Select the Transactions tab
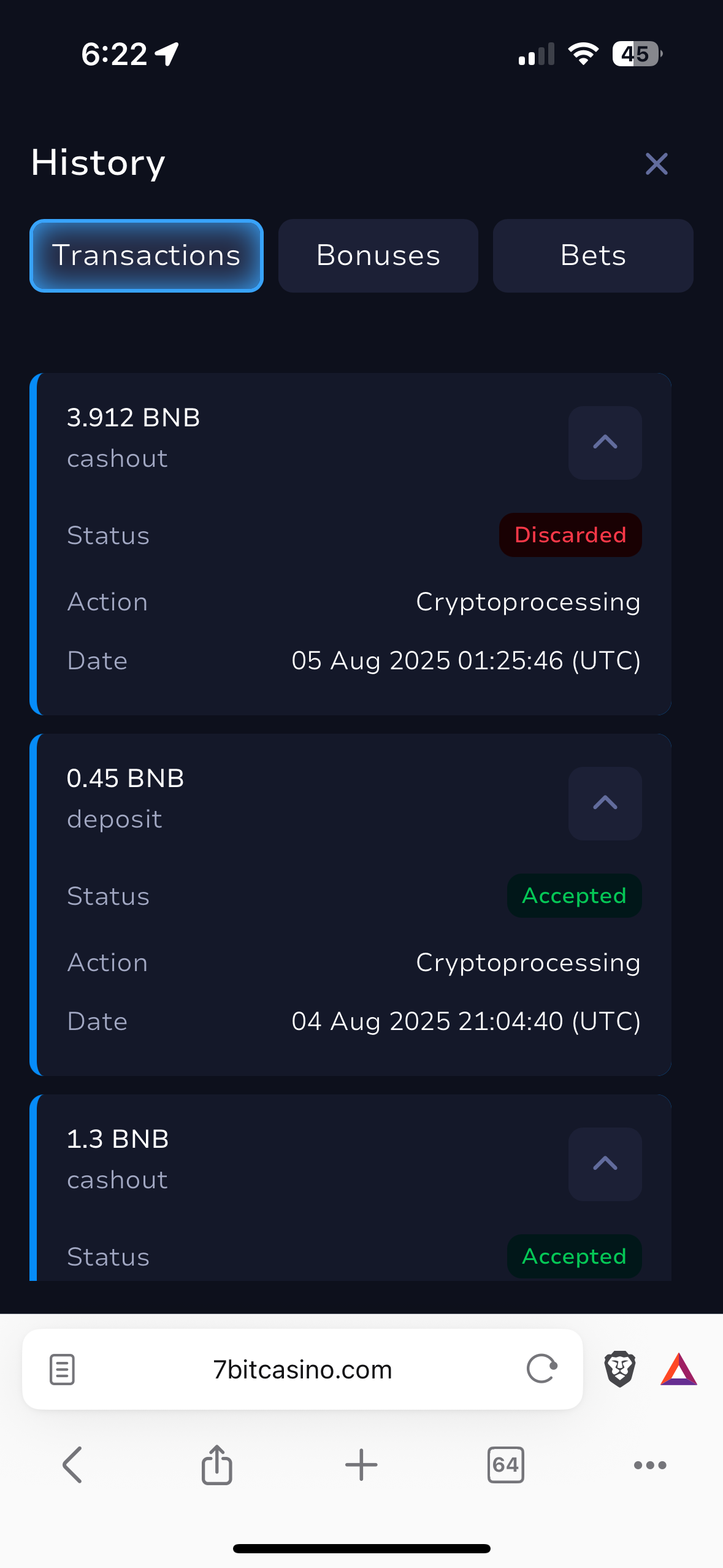The height and width of the screenshot is (1568, 723). 147,256
